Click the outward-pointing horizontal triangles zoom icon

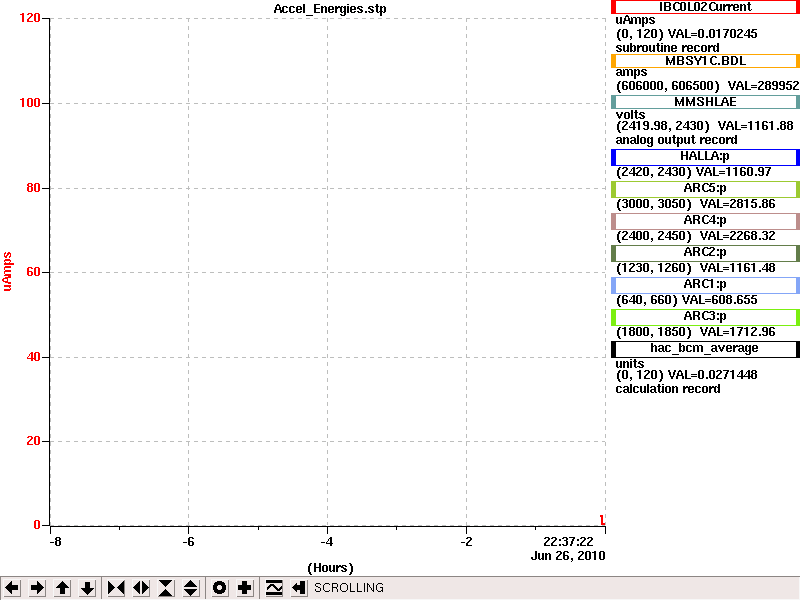click(141, 588)
